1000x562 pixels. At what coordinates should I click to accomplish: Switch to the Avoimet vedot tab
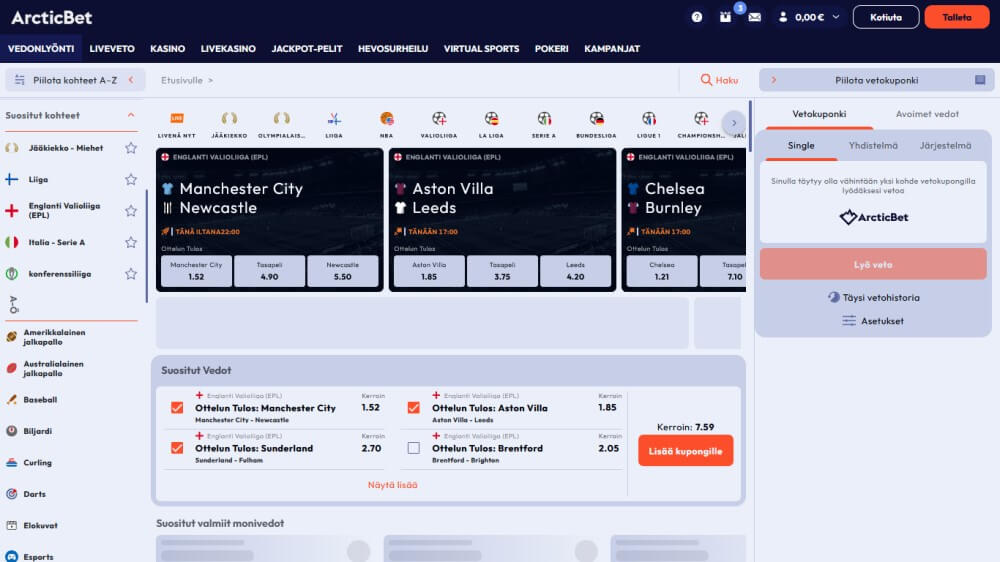point(927,114)
